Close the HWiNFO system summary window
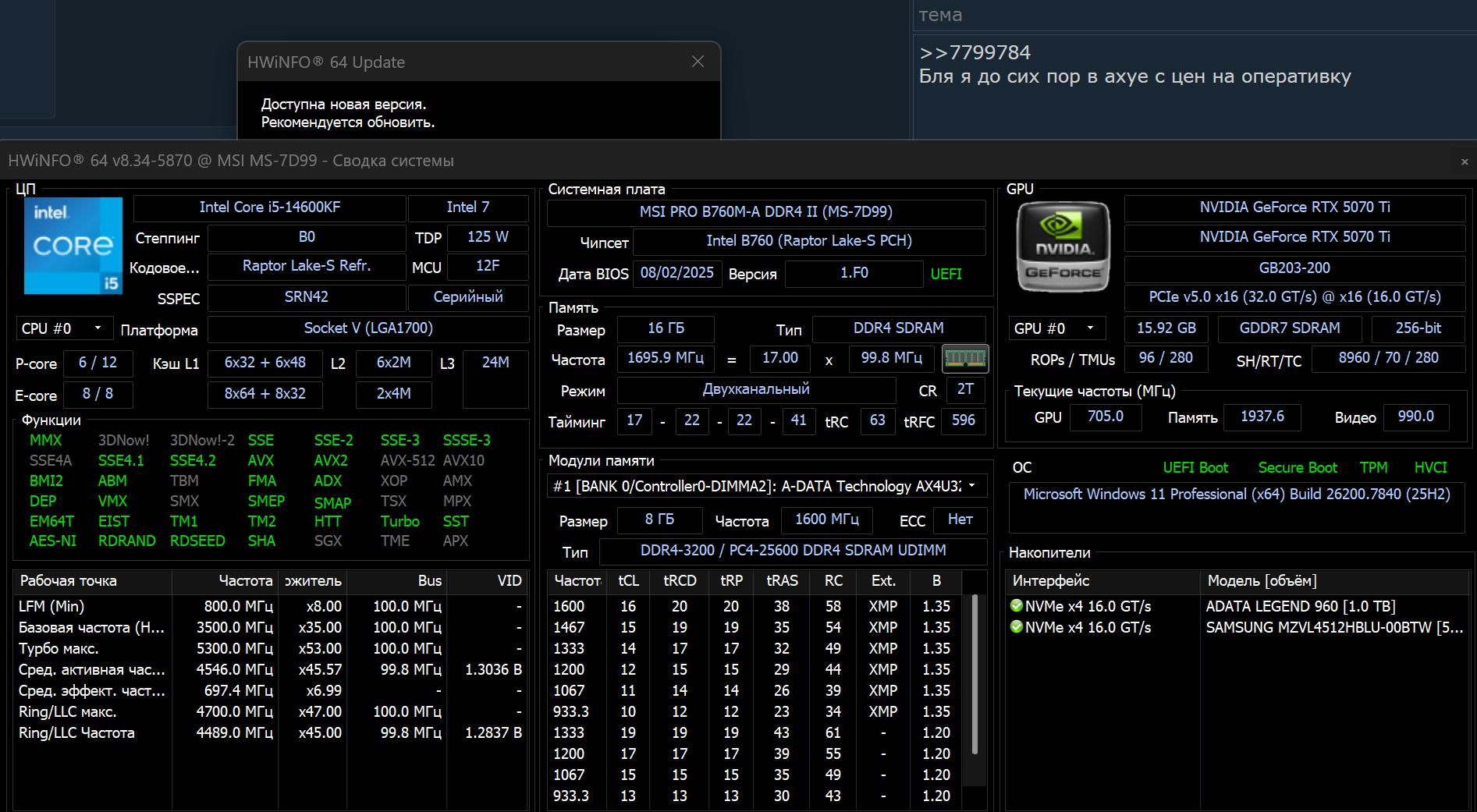 pyautogui.click(x=1465, y=161)
